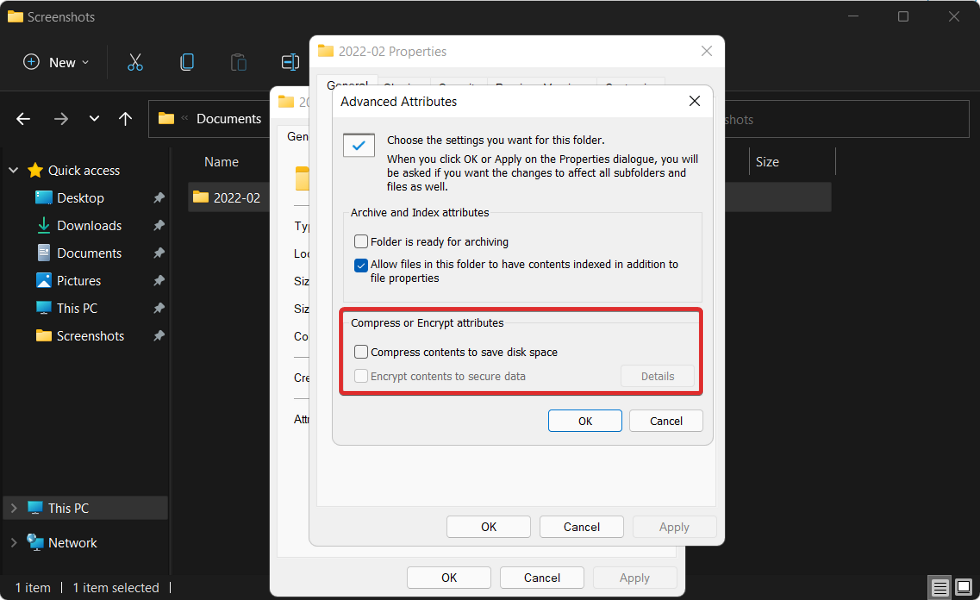The width and height of the screenshot is (980, 600).
Task: Close the 2022-02 Properties dialog
Action: [707, 51]
